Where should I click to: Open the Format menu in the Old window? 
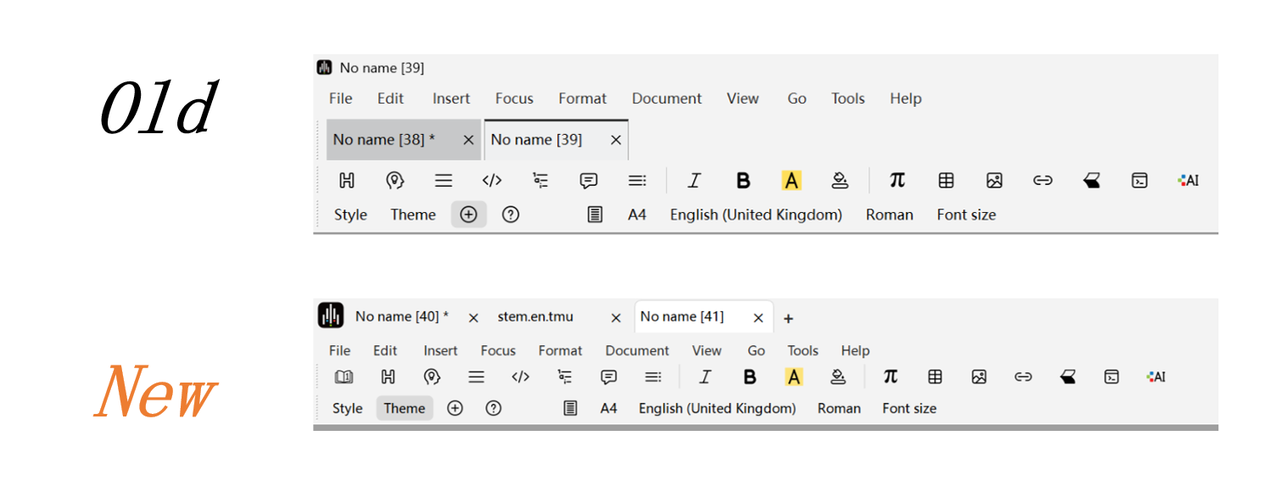(582, 98)
